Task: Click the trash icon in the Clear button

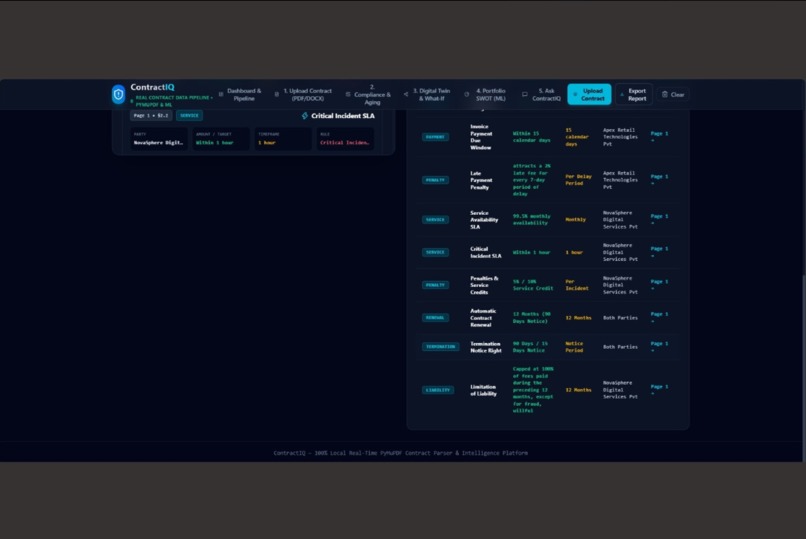Action: point(665,95)
